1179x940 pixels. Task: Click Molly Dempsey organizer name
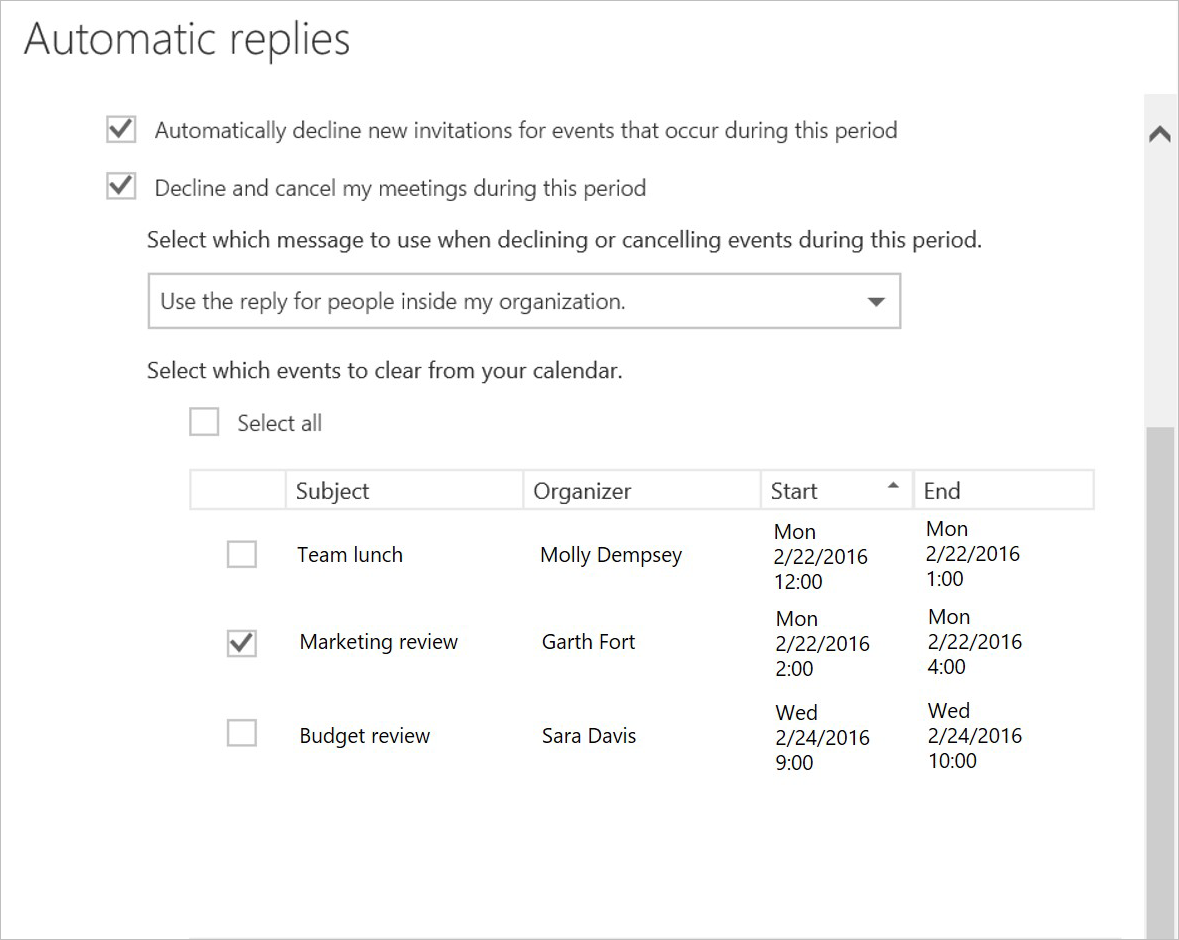point(610,555)
